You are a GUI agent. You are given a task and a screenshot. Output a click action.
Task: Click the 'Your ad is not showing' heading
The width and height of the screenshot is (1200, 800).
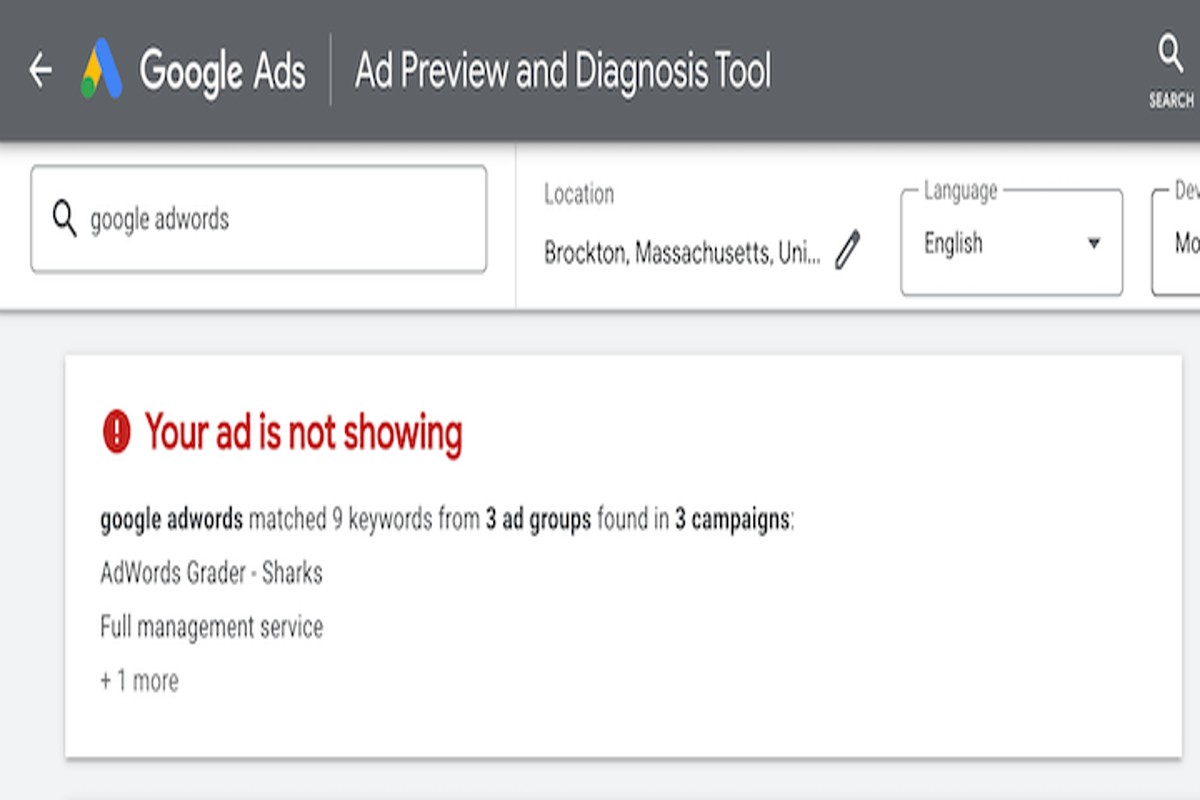tap(304, 433)
